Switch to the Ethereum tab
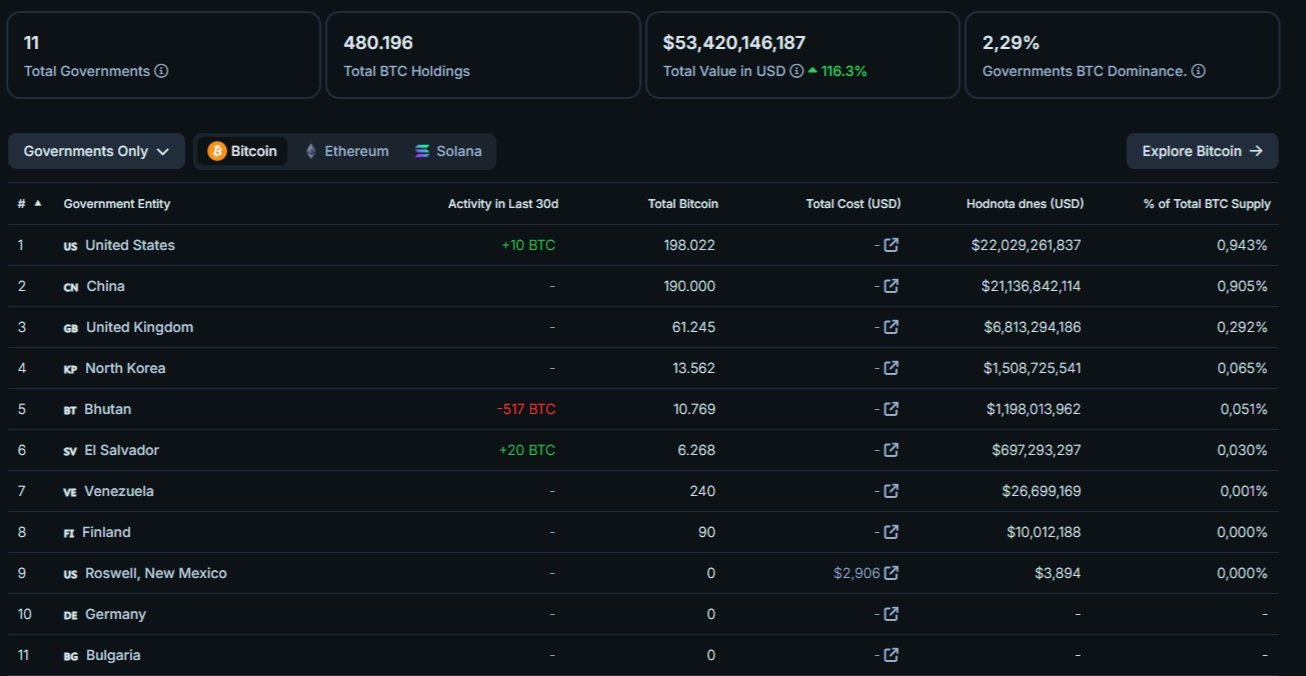The image size is (1306, 676). [x=346, y=151]
